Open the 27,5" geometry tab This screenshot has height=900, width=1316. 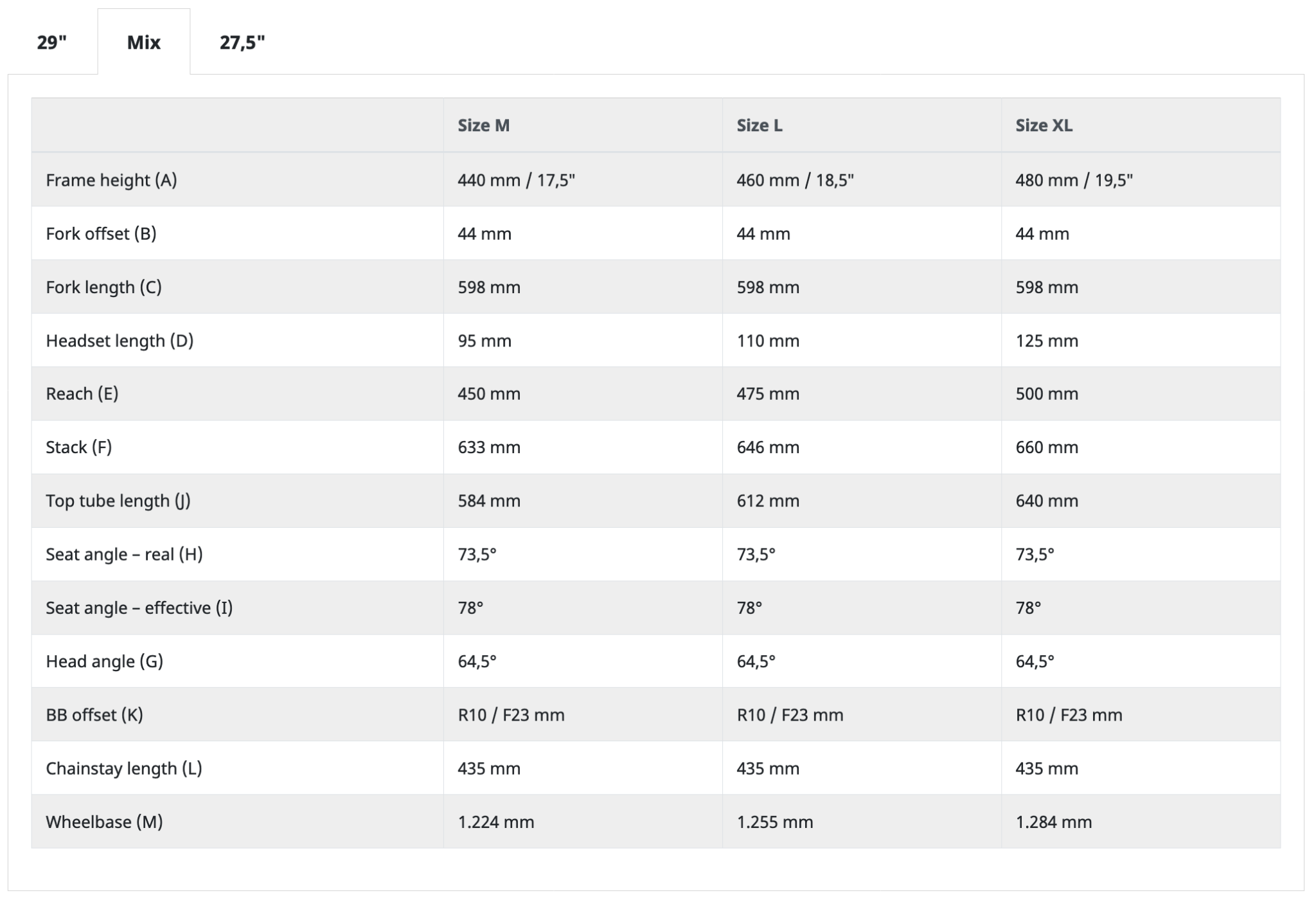[x=242, y=42]
